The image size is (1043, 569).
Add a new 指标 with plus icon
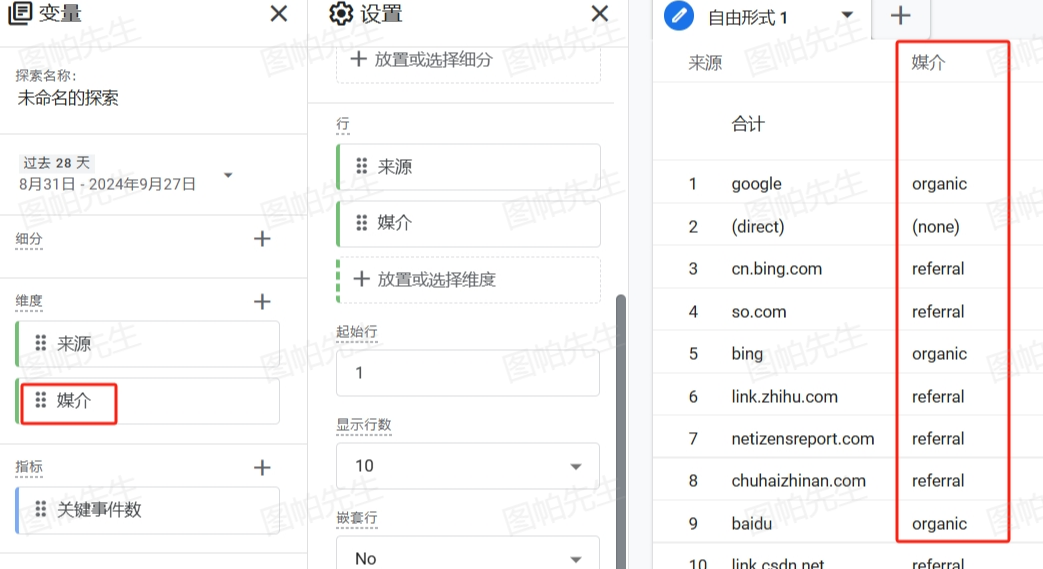pyautogui.click(x=262, y=467)
